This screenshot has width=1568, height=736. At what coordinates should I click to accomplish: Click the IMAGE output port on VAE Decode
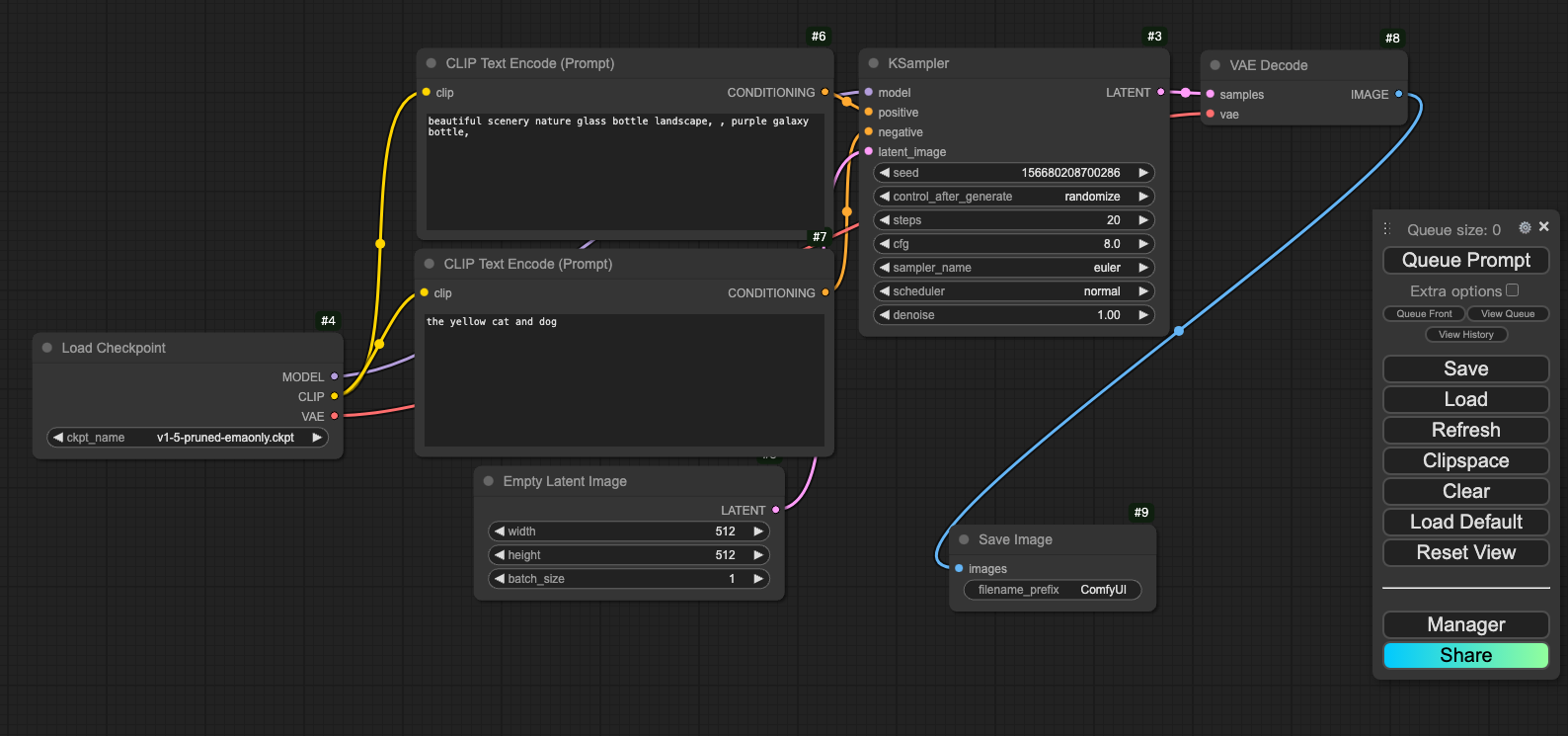point(1398,94)
